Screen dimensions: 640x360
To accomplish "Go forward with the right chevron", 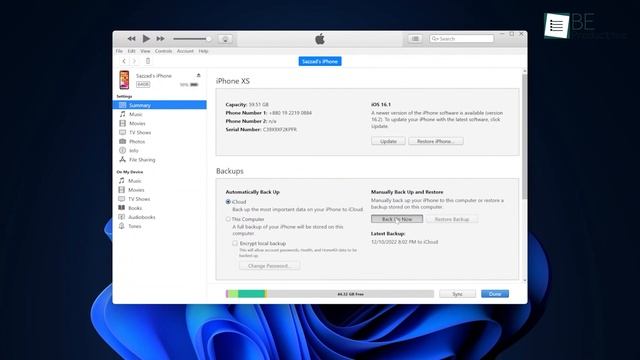I will pyautogui.click(x=134, y=61).
